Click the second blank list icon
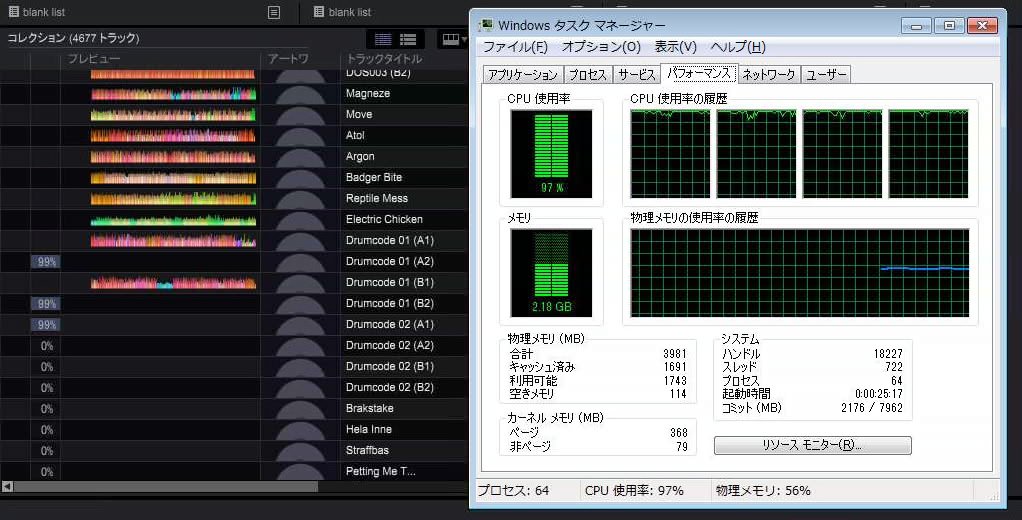 [319, 12]
